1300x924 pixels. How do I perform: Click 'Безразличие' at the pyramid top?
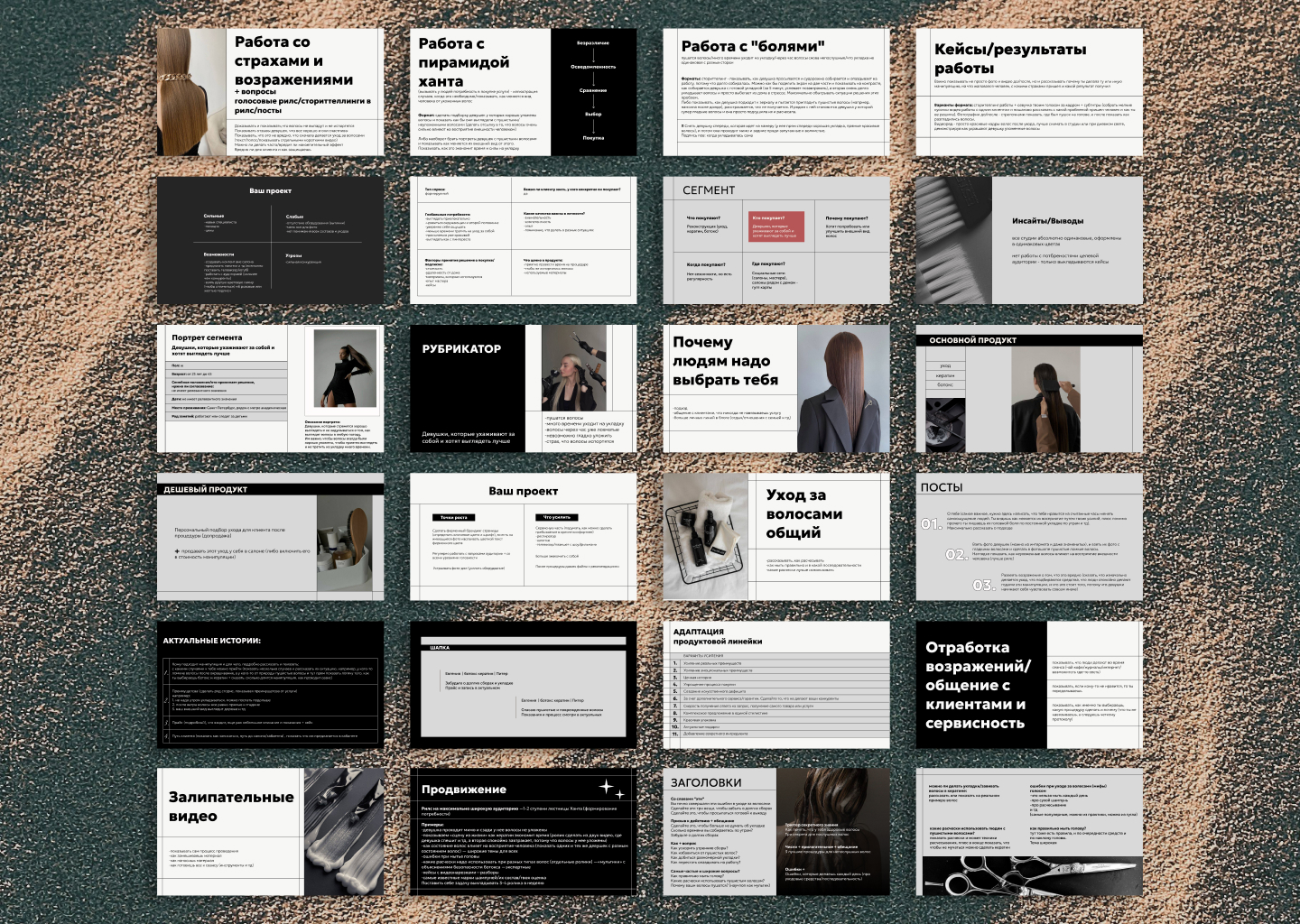(593, 42)
